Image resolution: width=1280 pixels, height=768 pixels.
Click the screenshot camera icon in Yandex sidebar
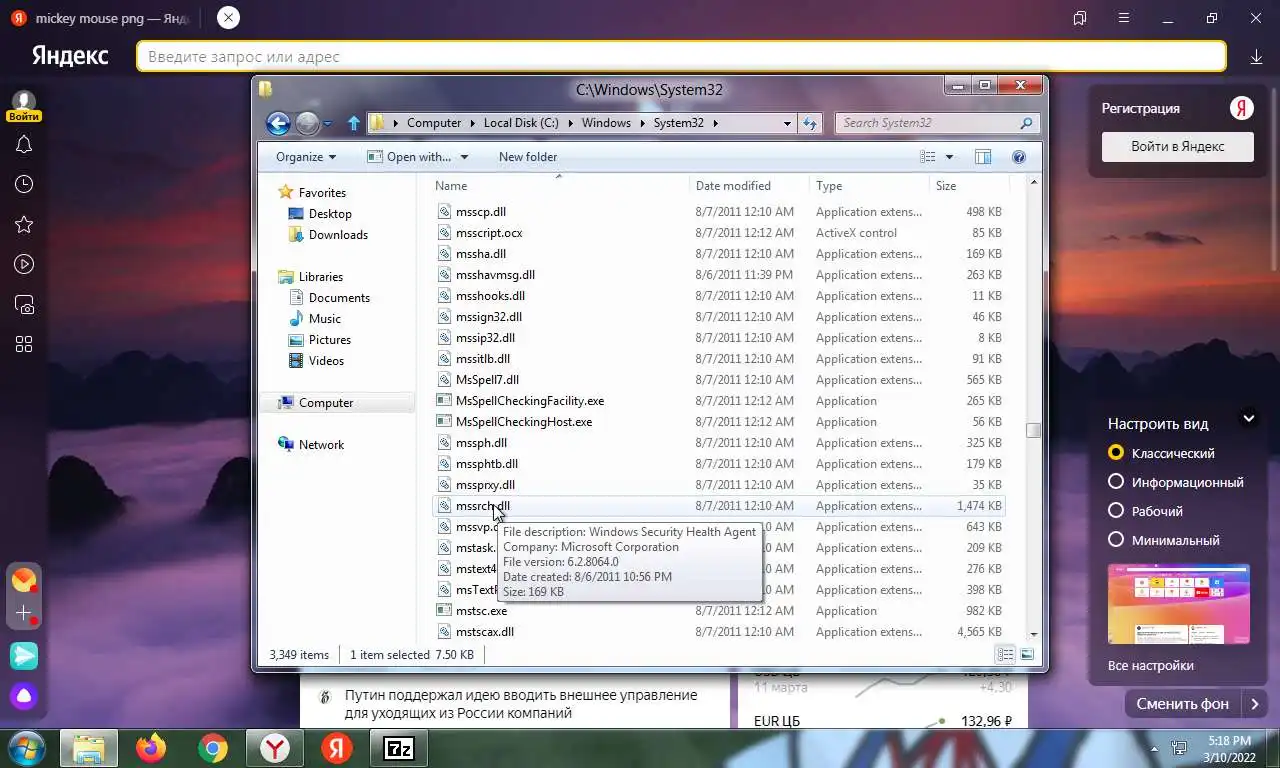pyautogui.click(x=24, y=304)
